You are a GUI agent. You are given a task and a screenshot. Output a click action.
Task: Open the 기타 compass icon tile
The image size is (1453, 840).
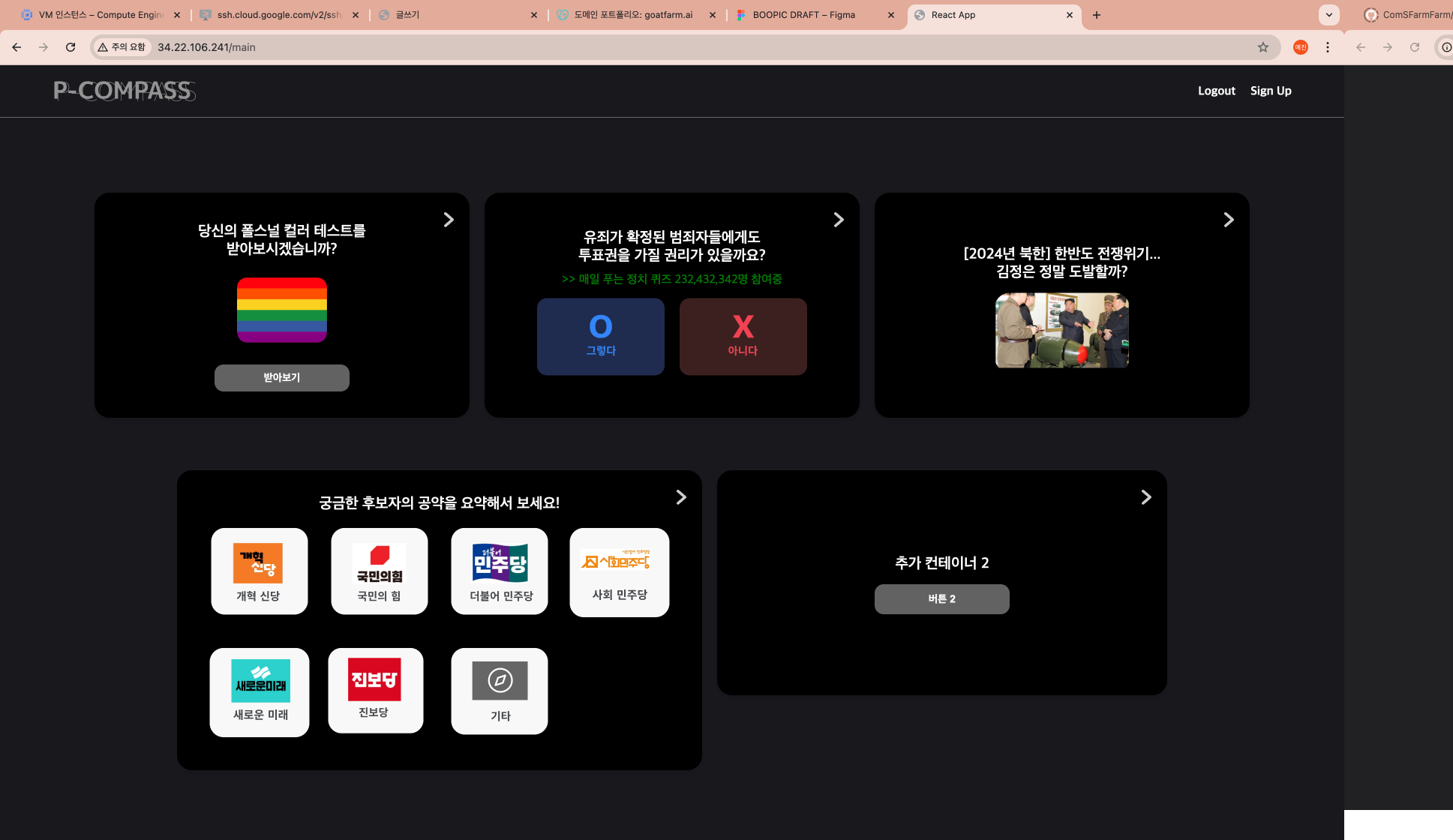[500, 681]
